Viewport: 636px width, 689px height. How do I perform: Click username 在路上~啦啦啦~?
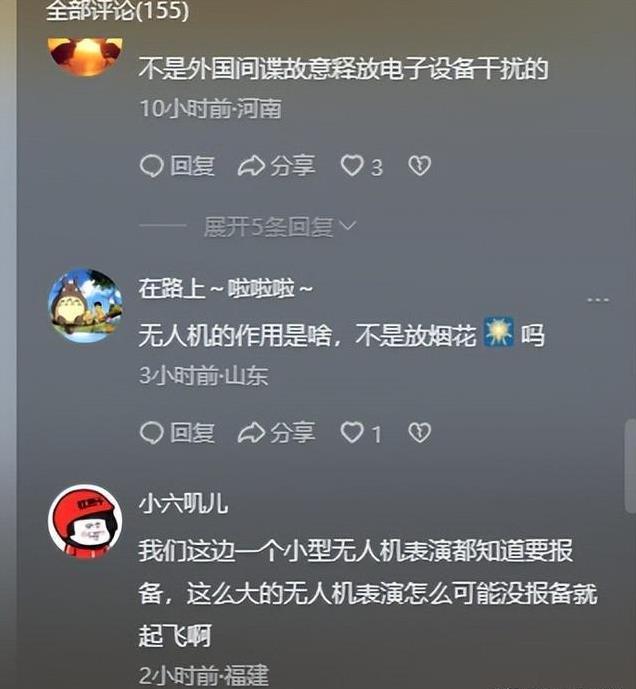point(225,289)
